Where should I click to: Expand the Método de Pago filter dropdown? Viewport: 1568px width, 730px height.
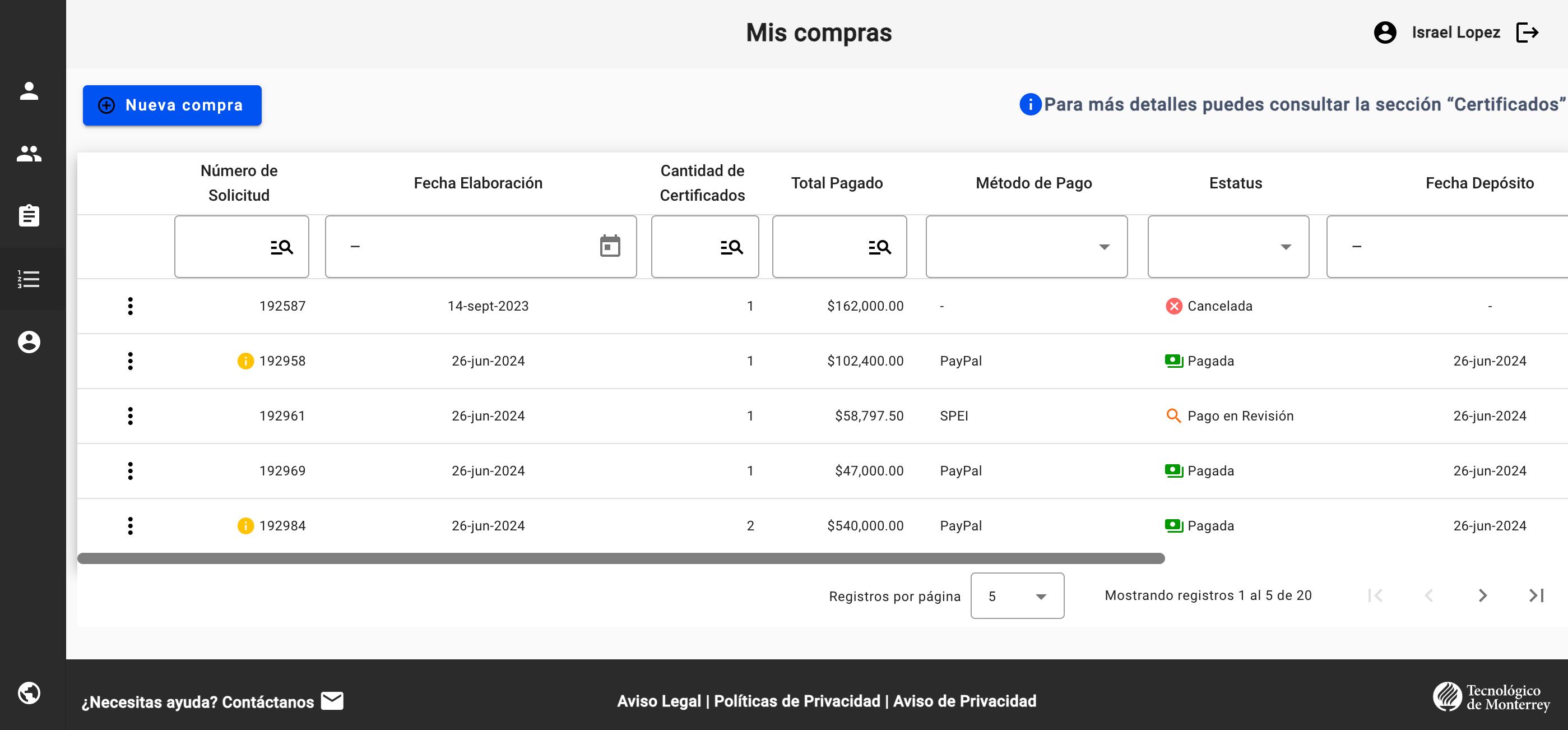point(1103,247)
